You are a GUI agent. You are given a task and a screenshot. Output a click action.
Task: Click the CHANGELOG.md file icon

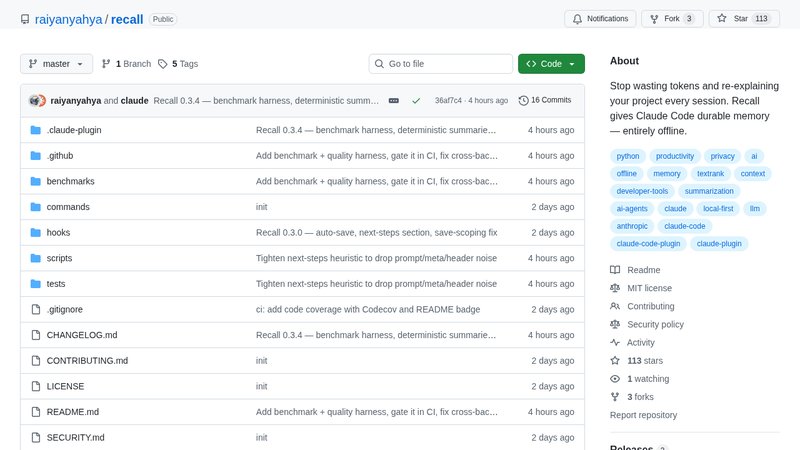tap(36, 335)
